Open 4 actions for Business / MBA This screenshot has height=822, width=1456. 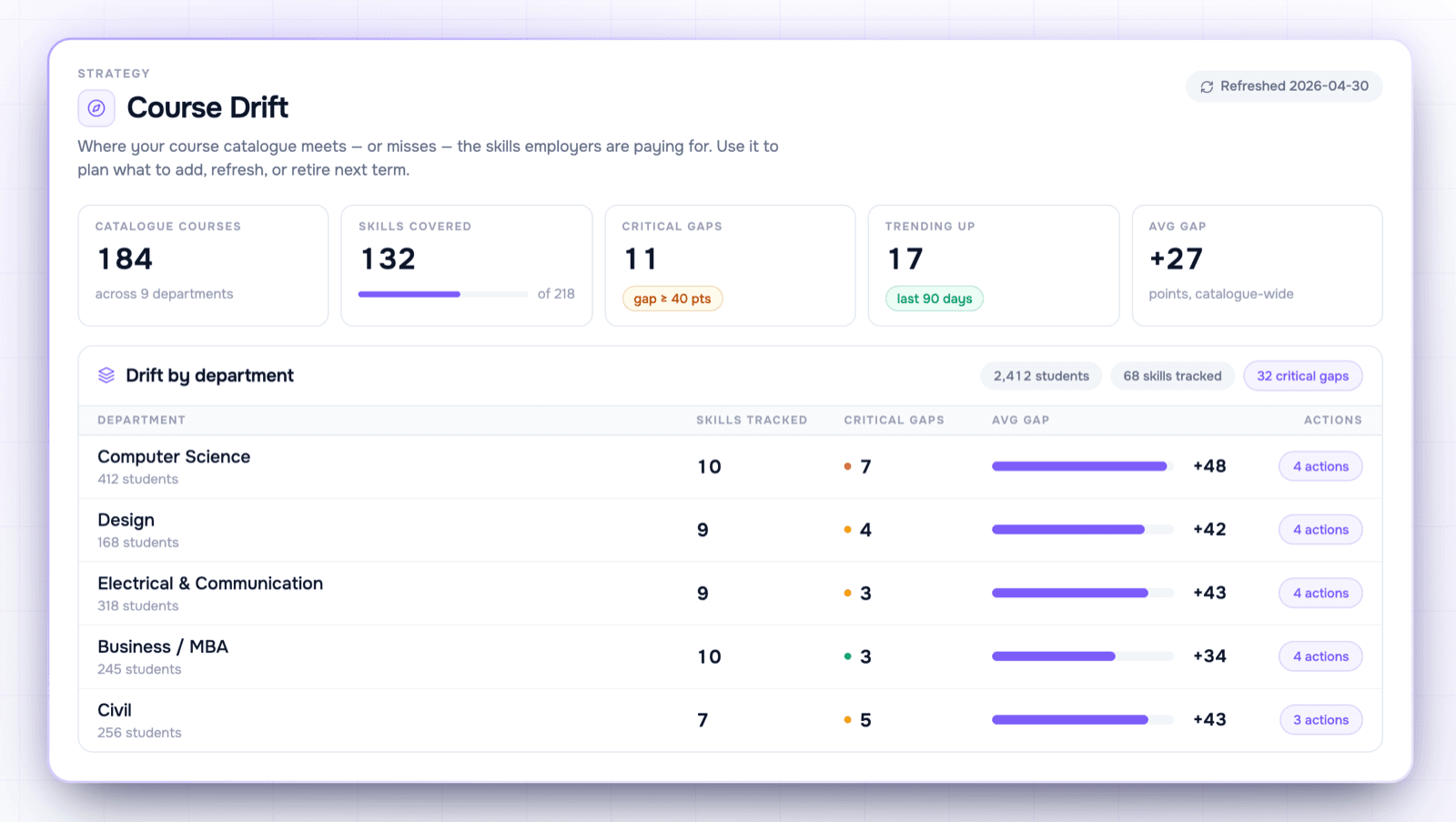point(1320,656)
